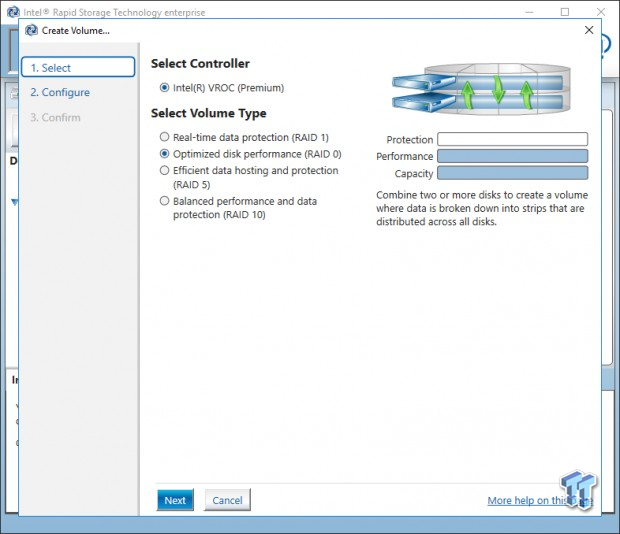
Task: Close the Create Volume dialog
Action: [589, 30]
